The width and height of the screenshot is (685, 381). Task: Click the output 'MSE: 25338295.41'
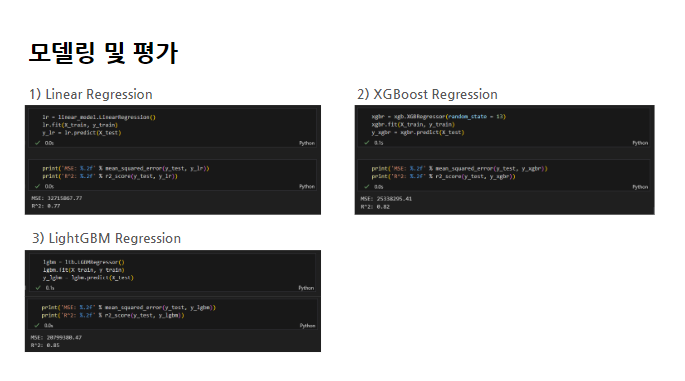[386, 198]
